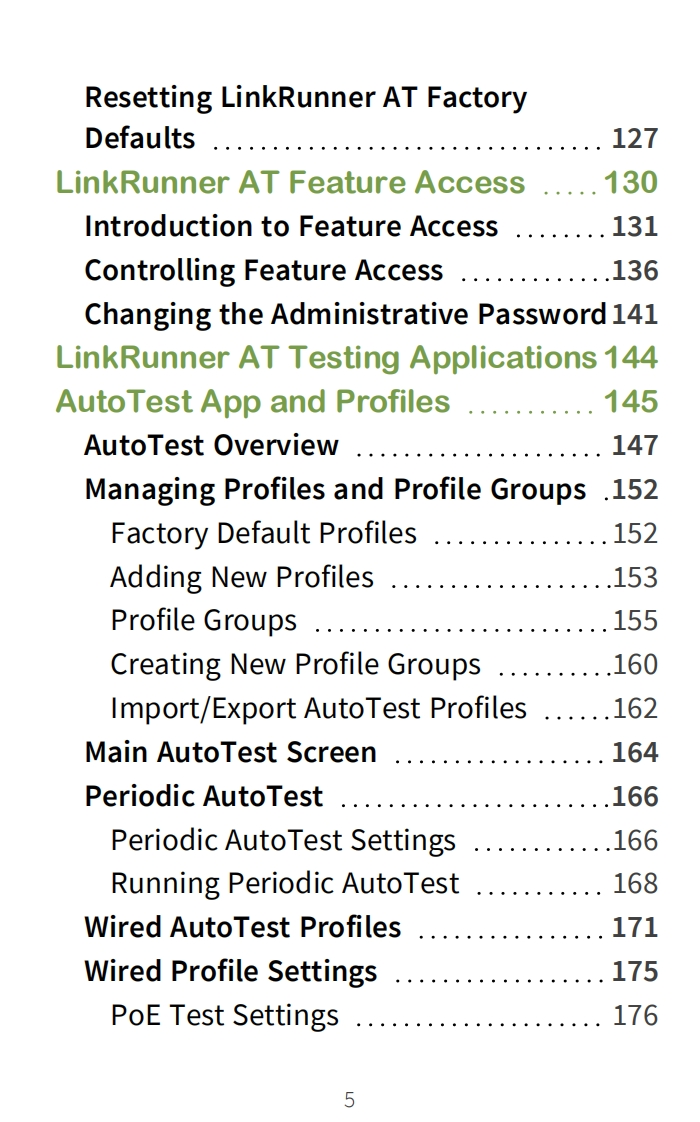Go to 'Running Periodic AutoTest' entry
This screenshot has width=700, height=1122.
point(285,884)
